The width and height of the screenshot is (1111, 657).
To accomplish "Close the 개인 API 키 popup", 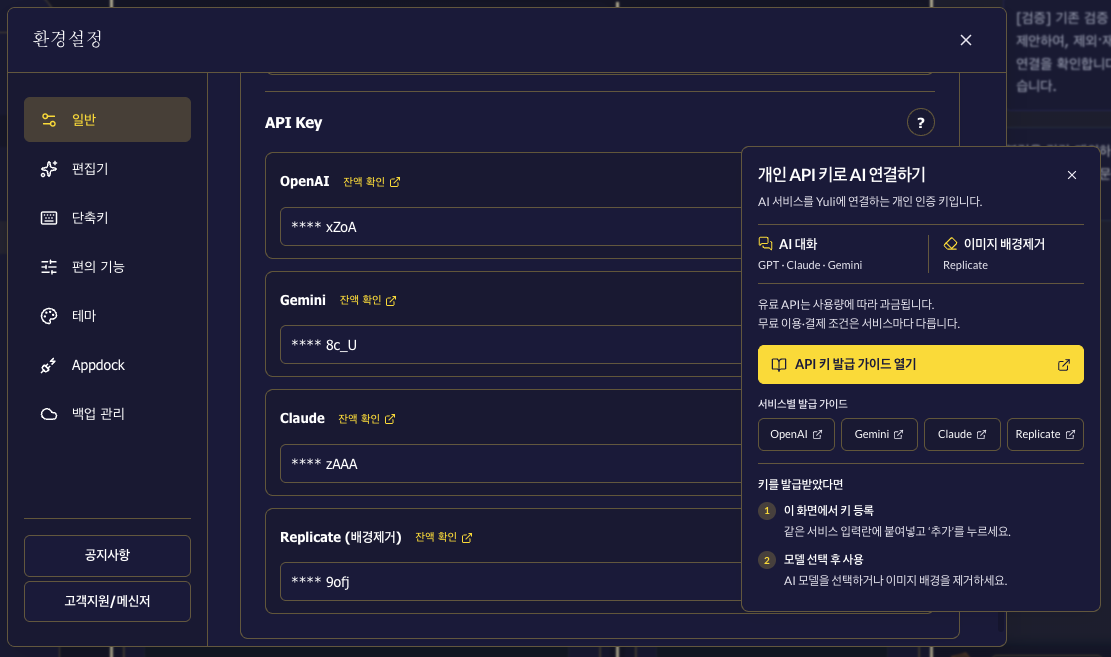I will pos(1071,175).
